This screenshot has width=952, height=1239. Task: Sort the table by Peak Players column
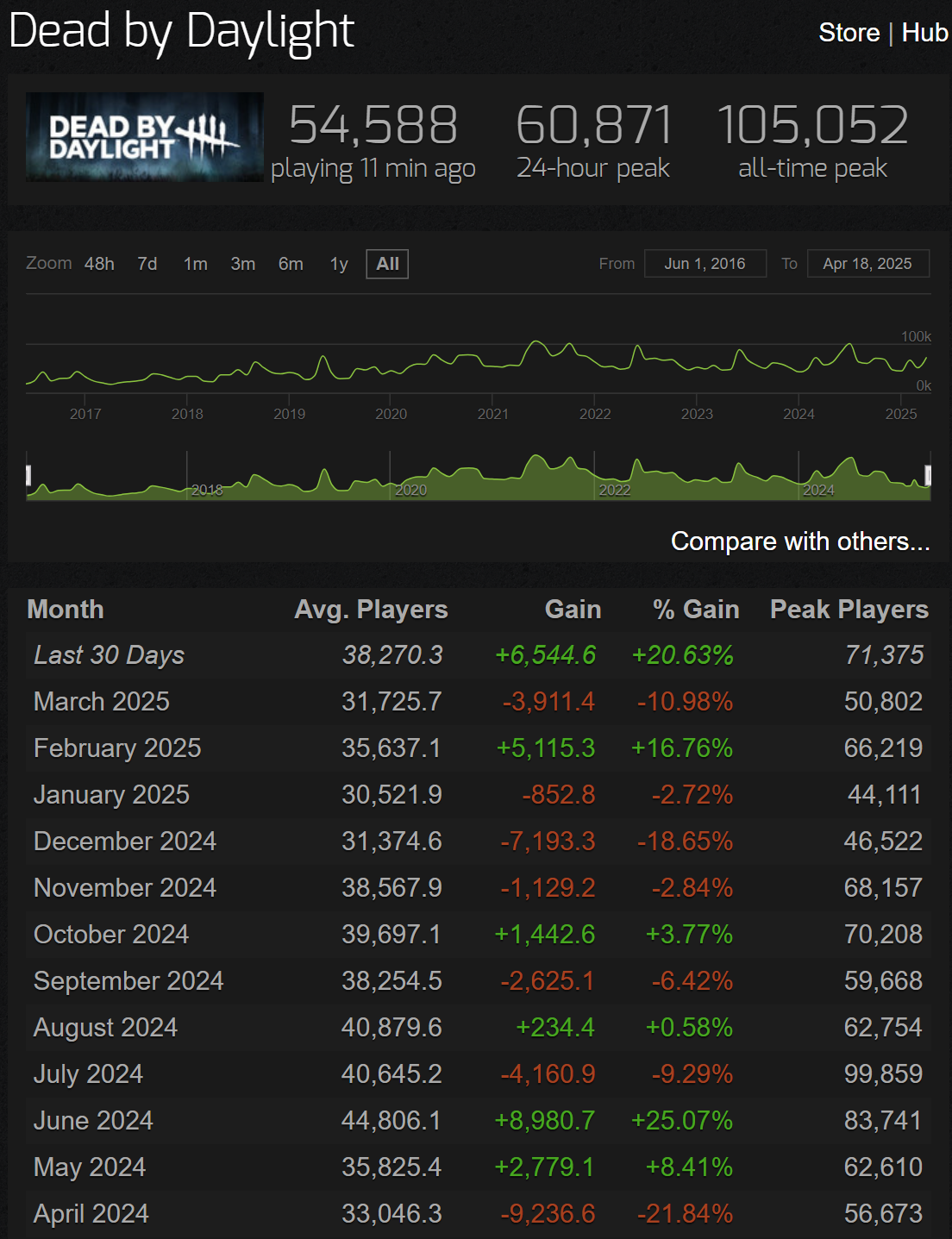848,609
